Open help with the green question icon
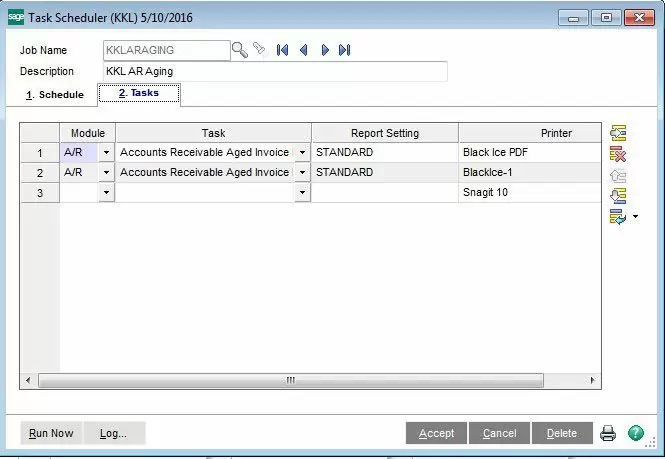Image resolution: width=665 pixels, height=459 pixels. point(635,433)
